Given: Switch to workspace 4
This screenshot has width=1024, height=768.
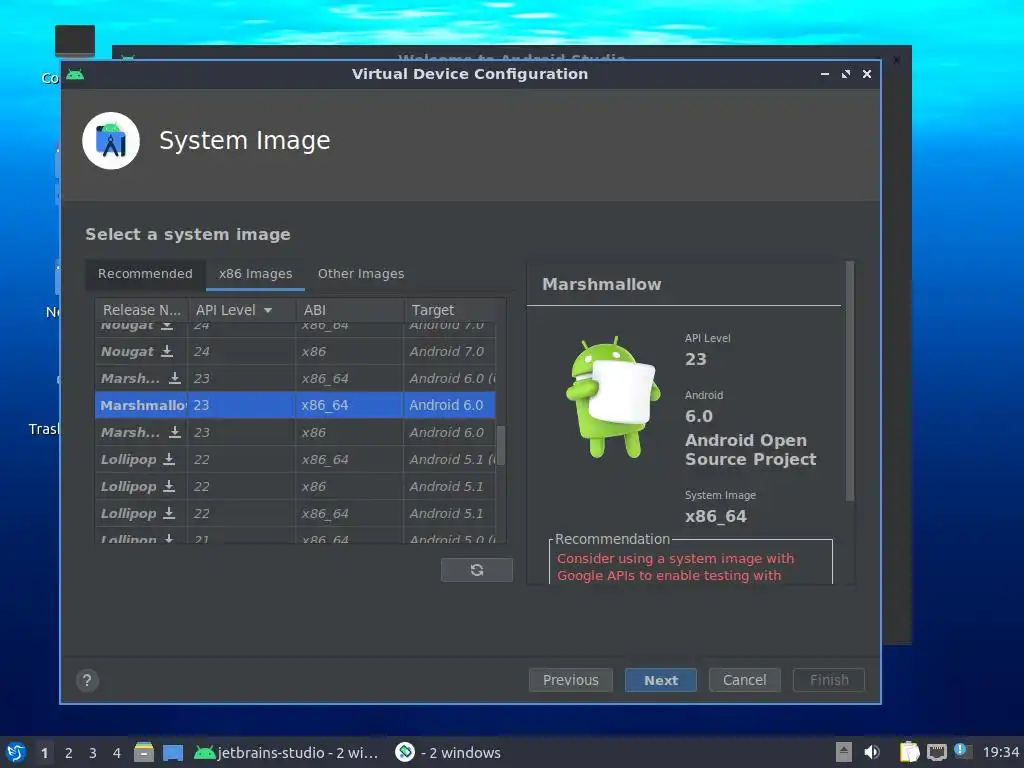Looking at the screenshot, I should tap(117, 753).
